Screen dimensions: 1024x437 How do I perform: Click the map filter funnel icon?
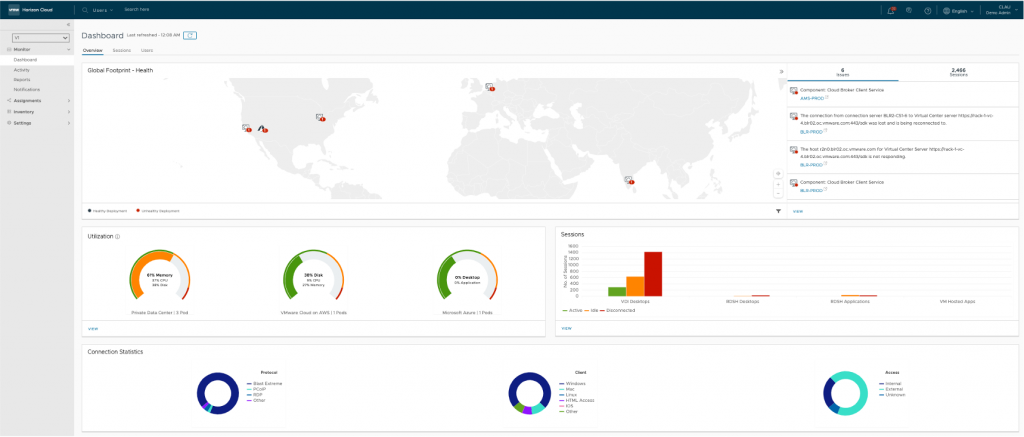pyautogui.click(x=777, y=211)
